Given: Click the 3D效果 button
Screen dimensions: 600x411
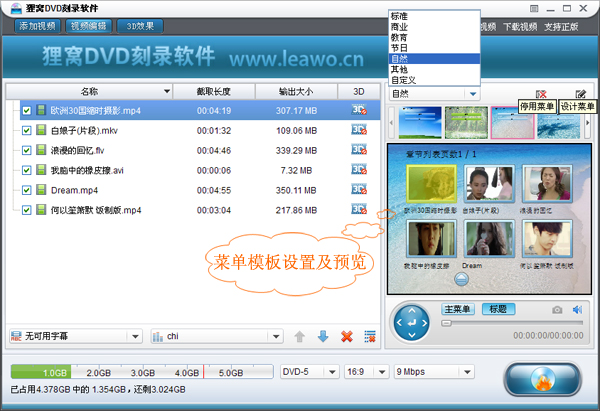Looking at the screenshot, I should (x=140, y=26).
